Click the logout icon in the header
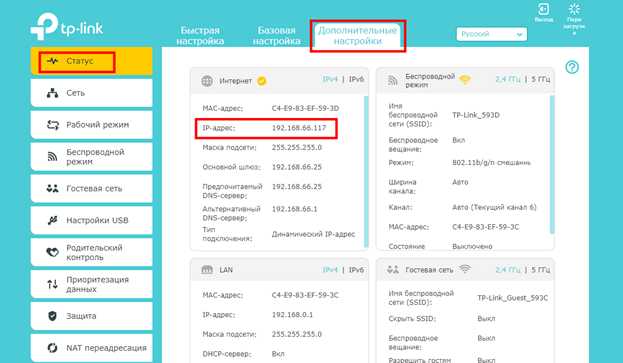Screen dimensions: 623x363 coord(543,9)
